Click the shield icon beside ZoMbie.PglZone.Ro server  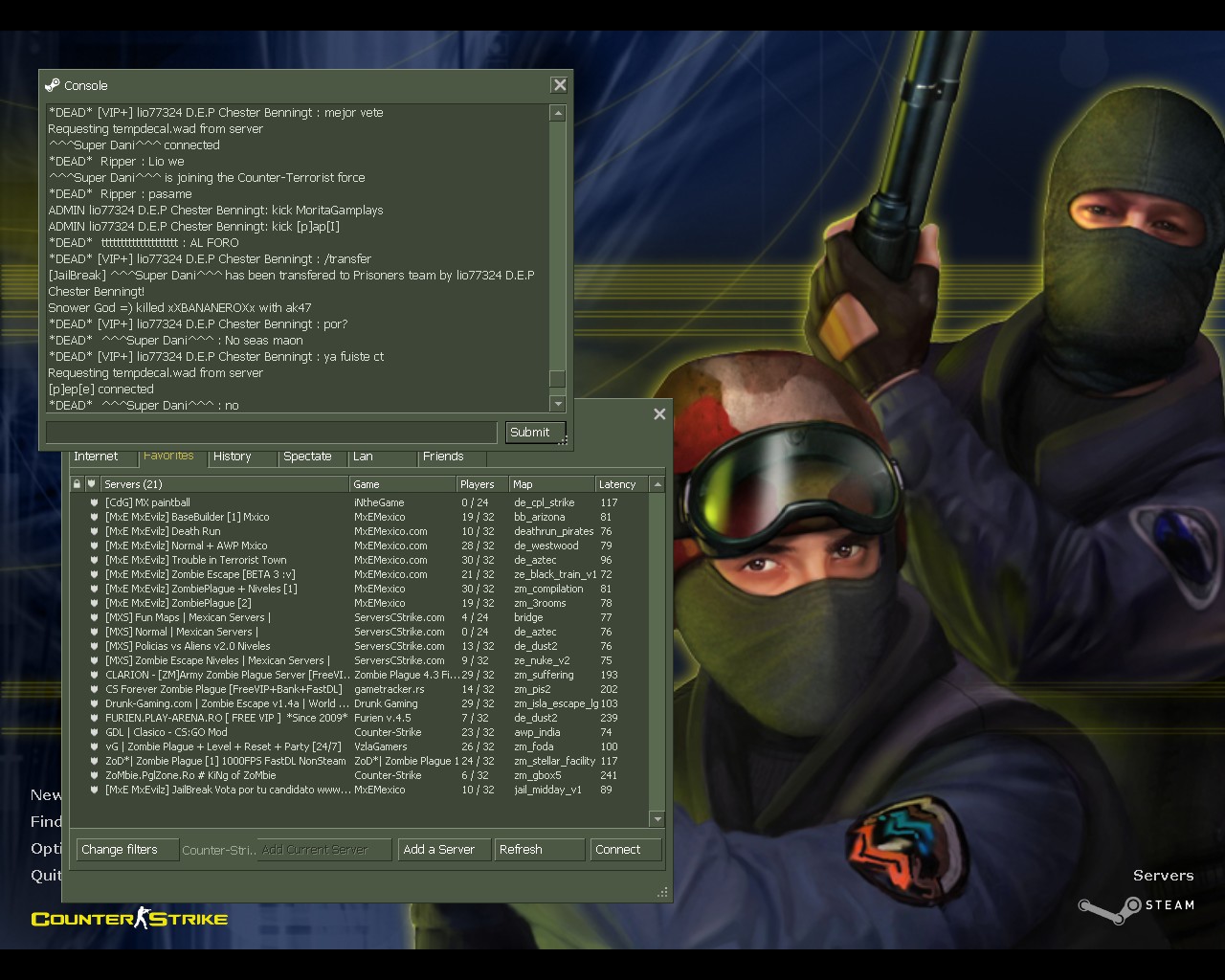pyautogui.click(x=95, y=775)
